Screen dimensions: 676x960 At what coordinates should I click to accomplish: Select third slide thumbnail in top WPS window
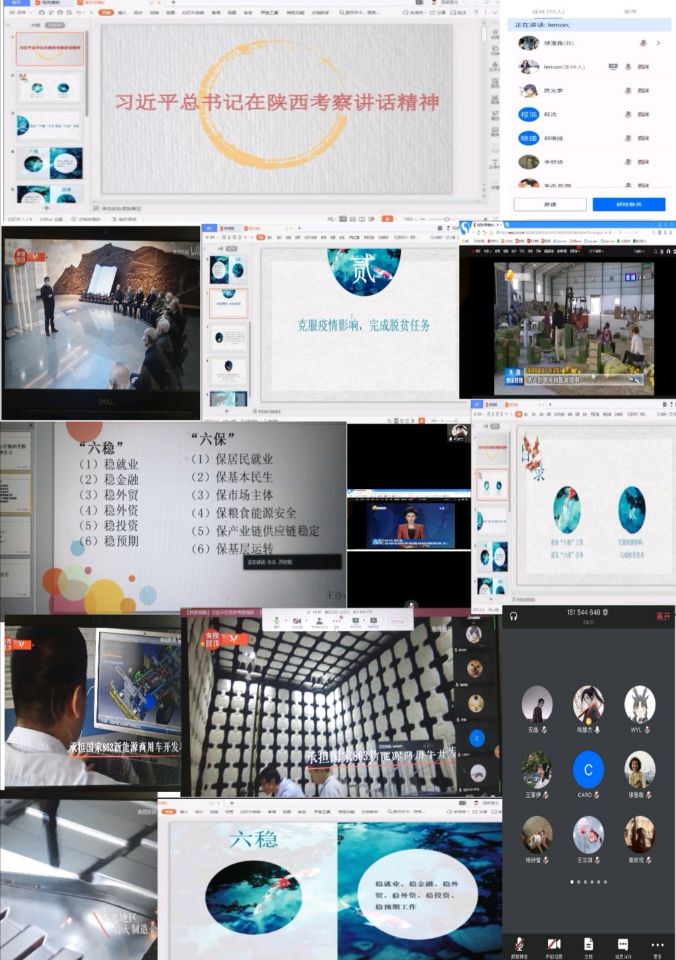tap(50, 126)
